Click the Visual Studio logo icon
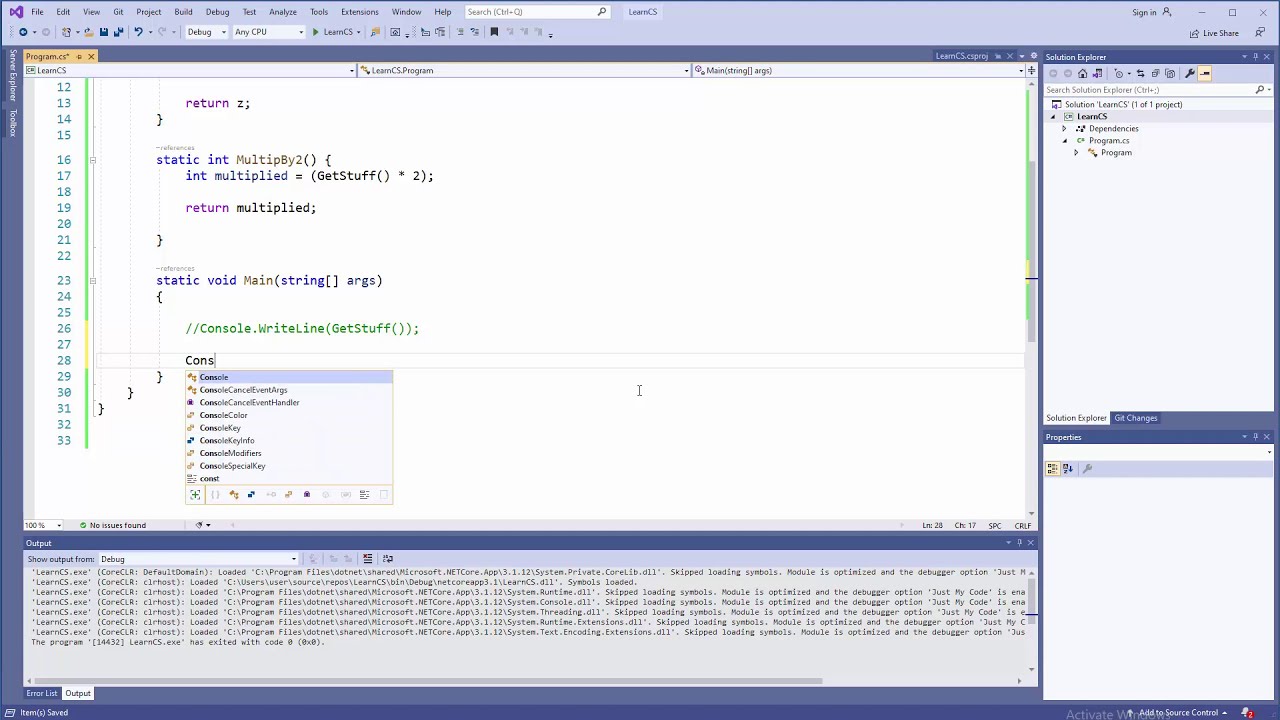The width and height of the screenshot is (1280, 720). 15,12
